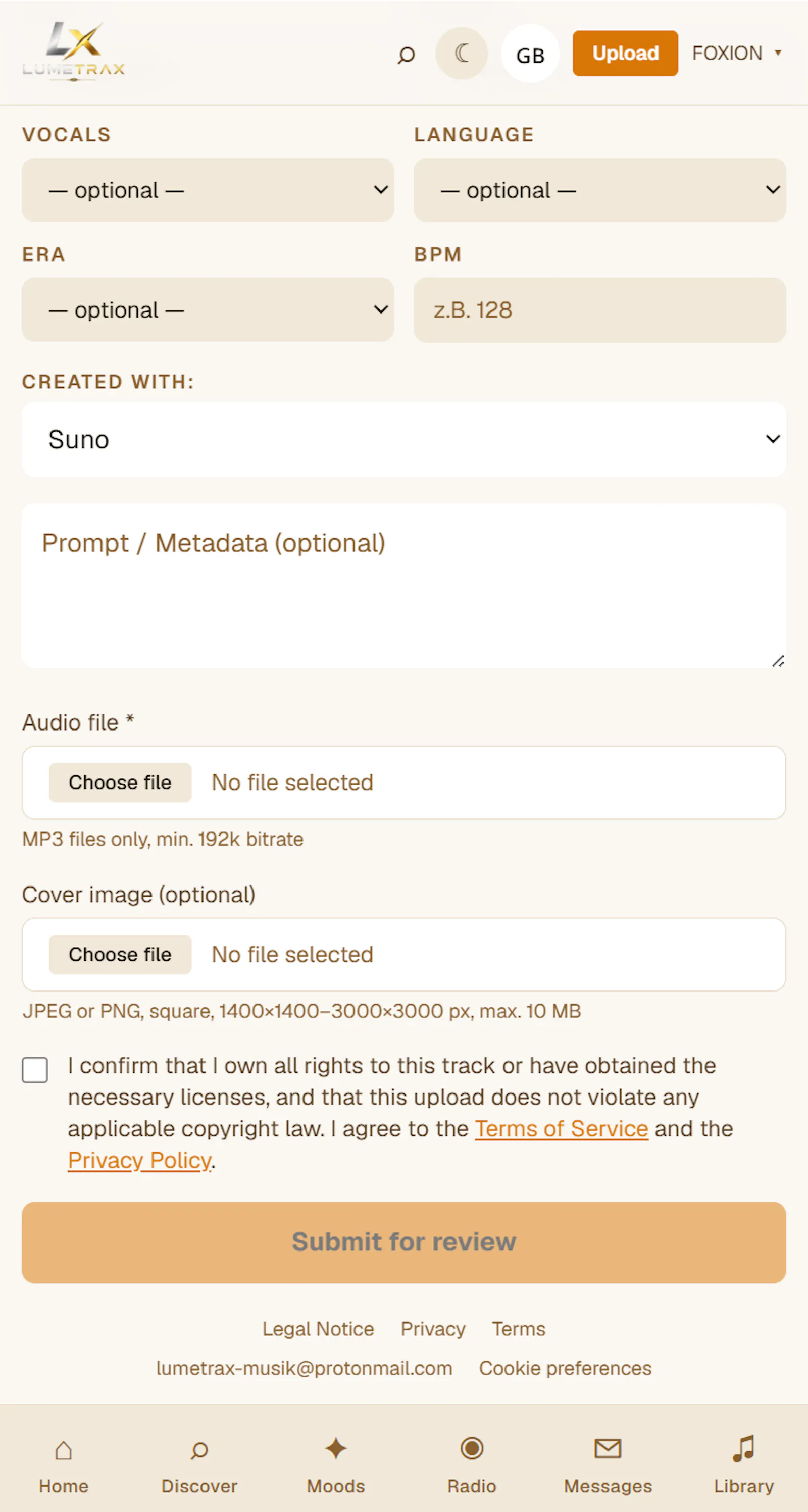
Task: Open the FOXION user menu
Action: [x=736, y=54]
